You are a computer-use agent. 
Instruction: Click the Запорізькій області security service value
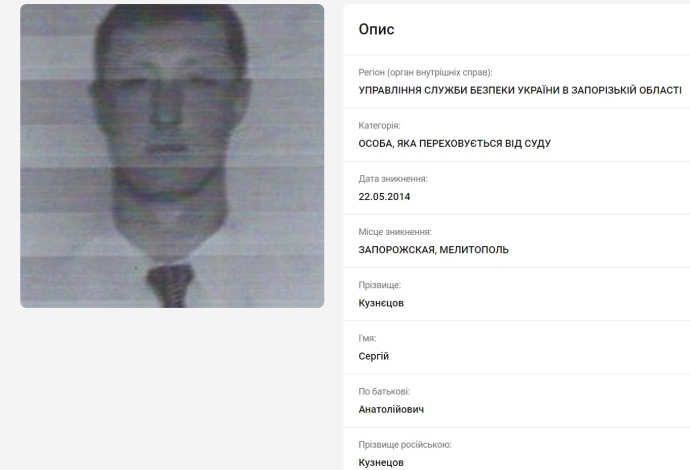[x=520, y=90]
